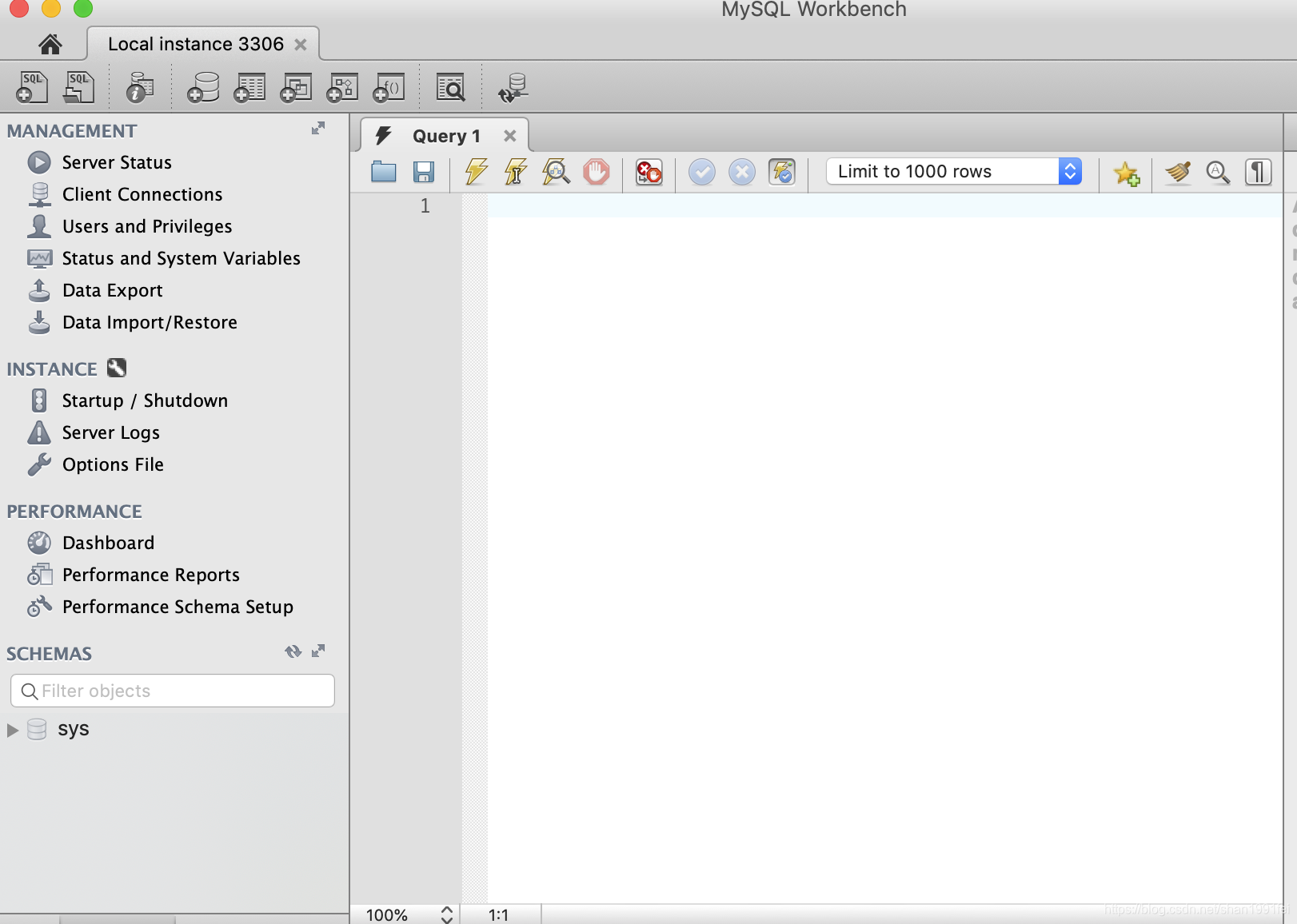Create a new SQL tab icon
1297x924 pixels.
32,87
